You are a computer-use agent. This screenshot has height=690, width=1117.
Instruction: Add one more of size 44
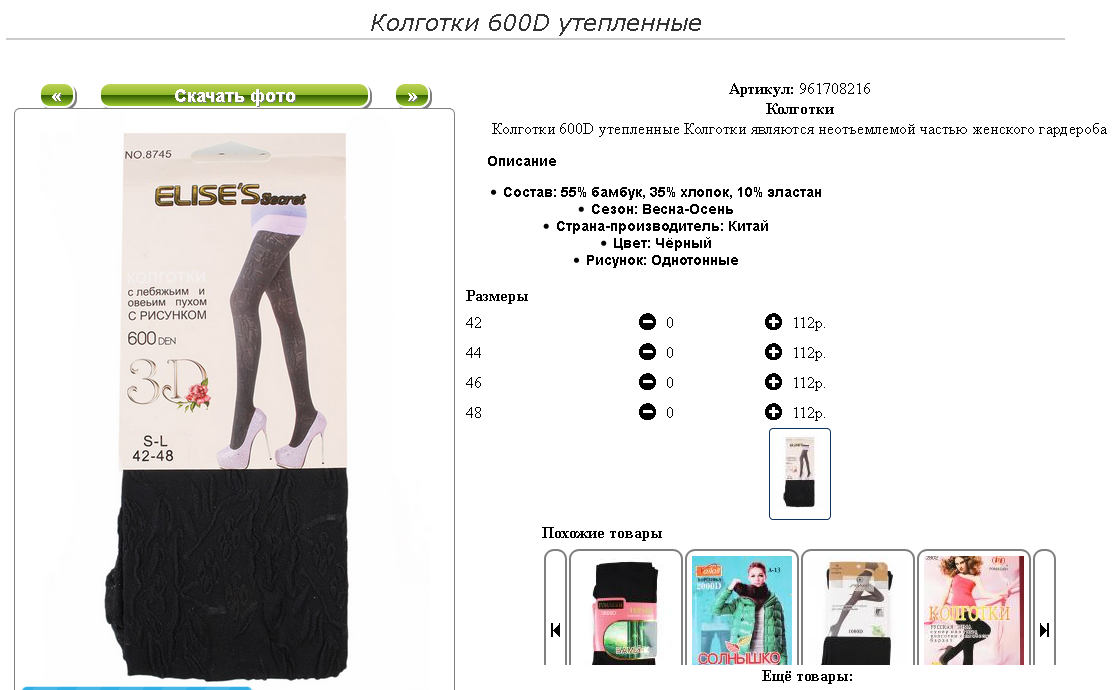(x=773, y=352)
